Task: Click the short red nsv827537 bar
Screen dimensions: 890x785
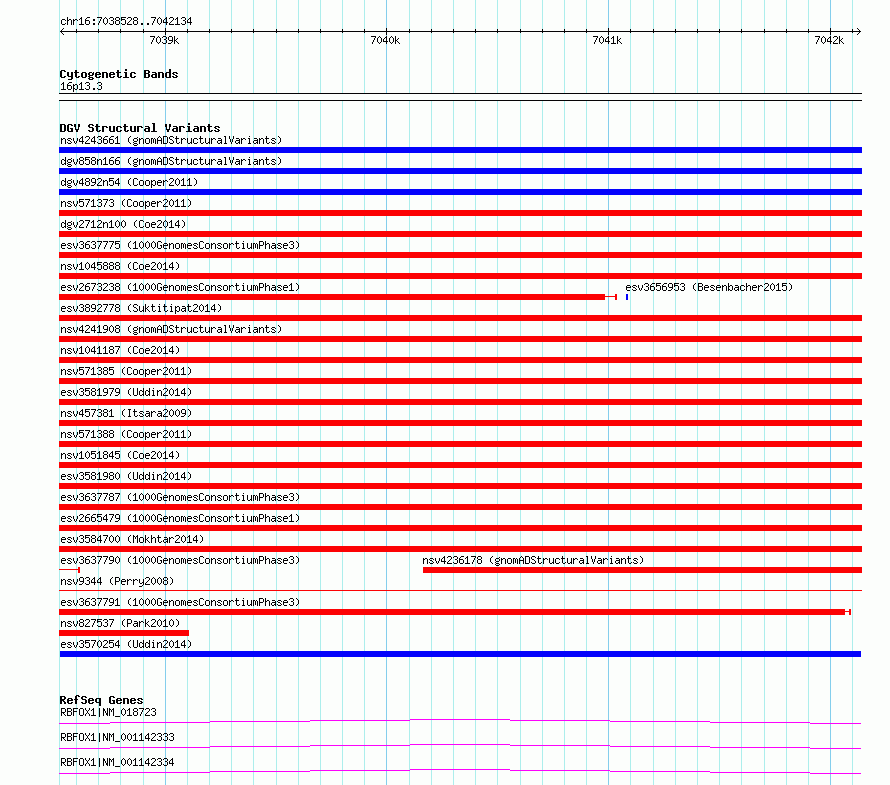Action: point(124,633)
